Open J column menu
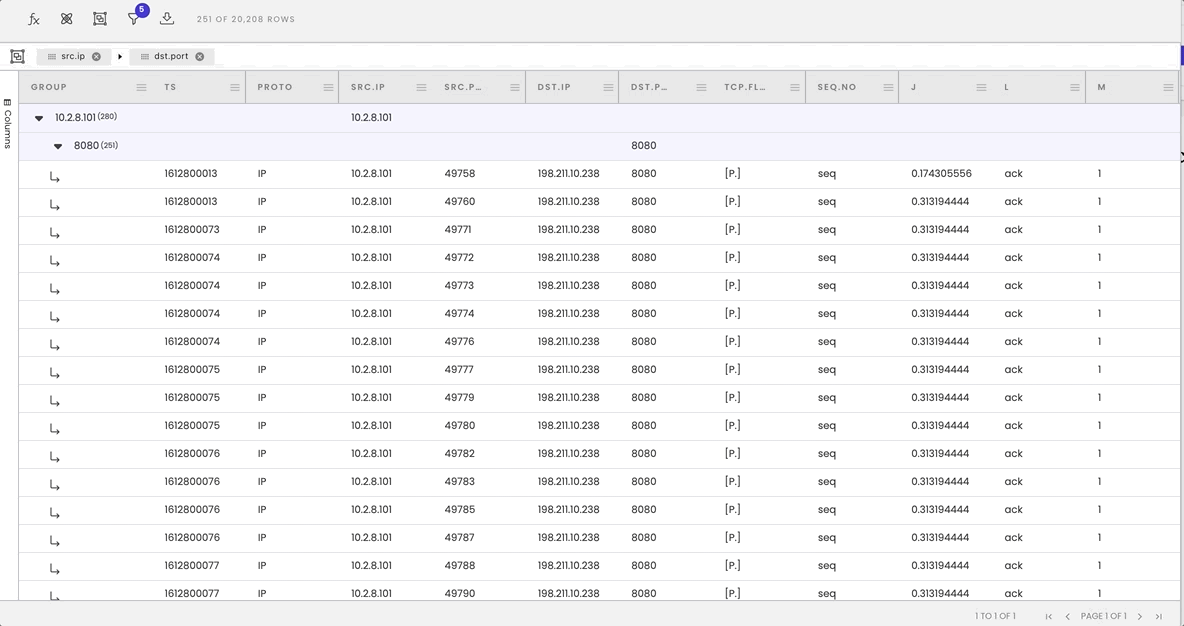 [x=982, y=88]
